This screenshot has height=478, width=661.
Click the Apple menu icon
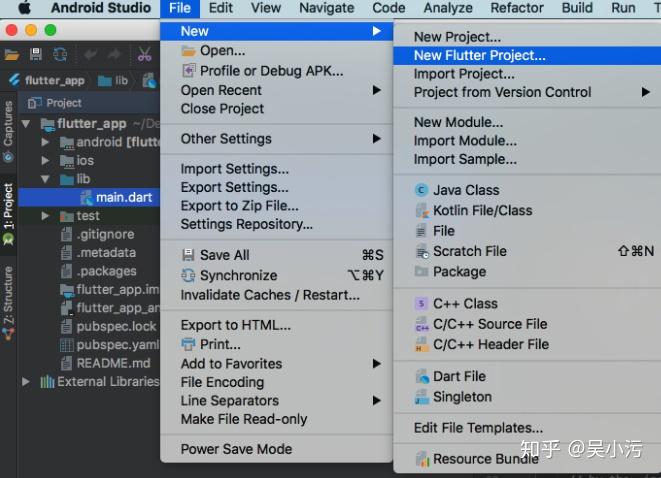[25, 8]
